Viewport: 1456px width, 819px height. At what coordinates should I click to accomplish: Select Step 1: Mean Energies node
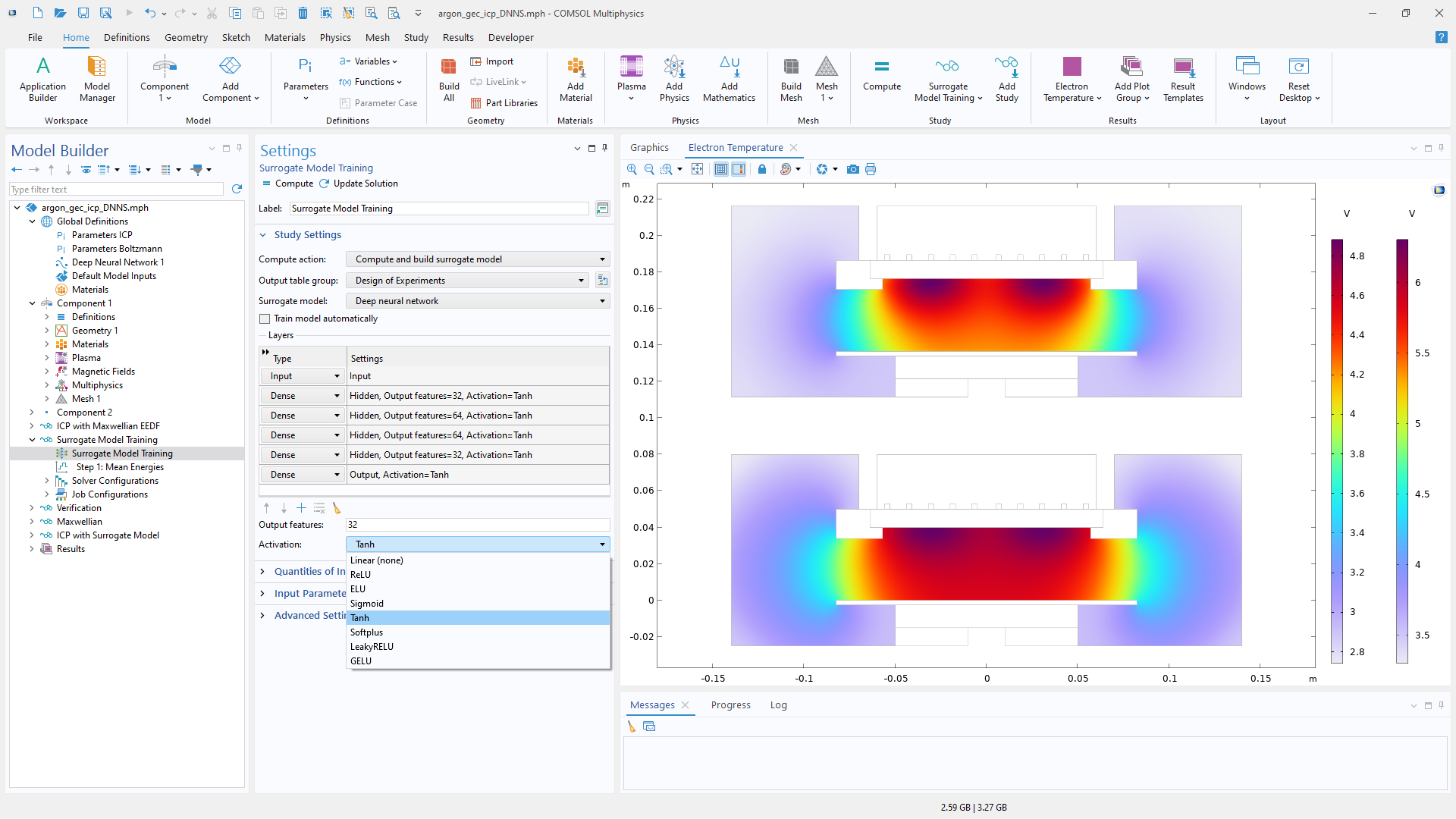pyautogui.click(x=120, y=467)
